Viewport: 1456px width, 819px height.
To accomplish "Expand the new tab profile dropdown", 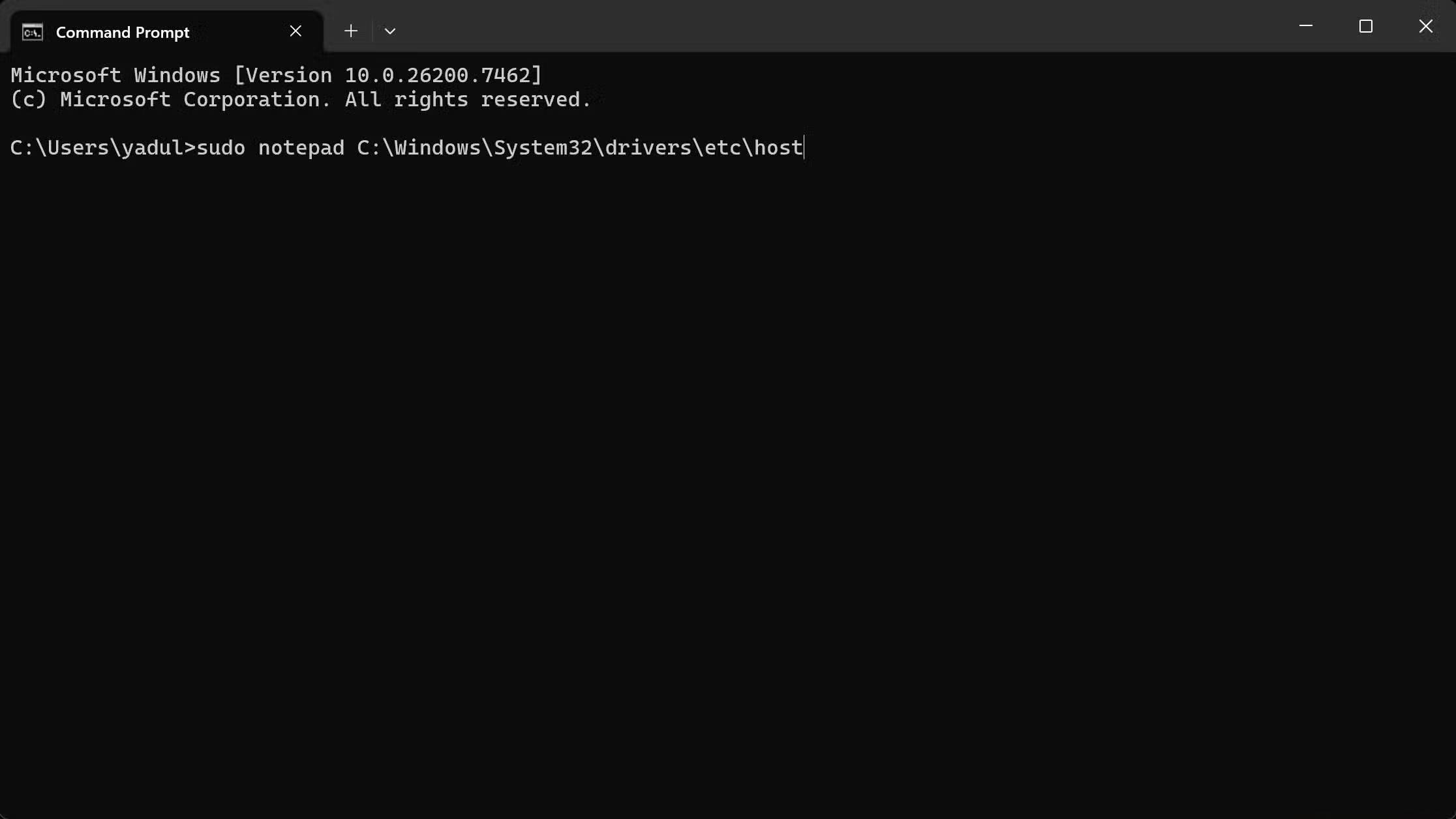I will click(x=390, y=31).
